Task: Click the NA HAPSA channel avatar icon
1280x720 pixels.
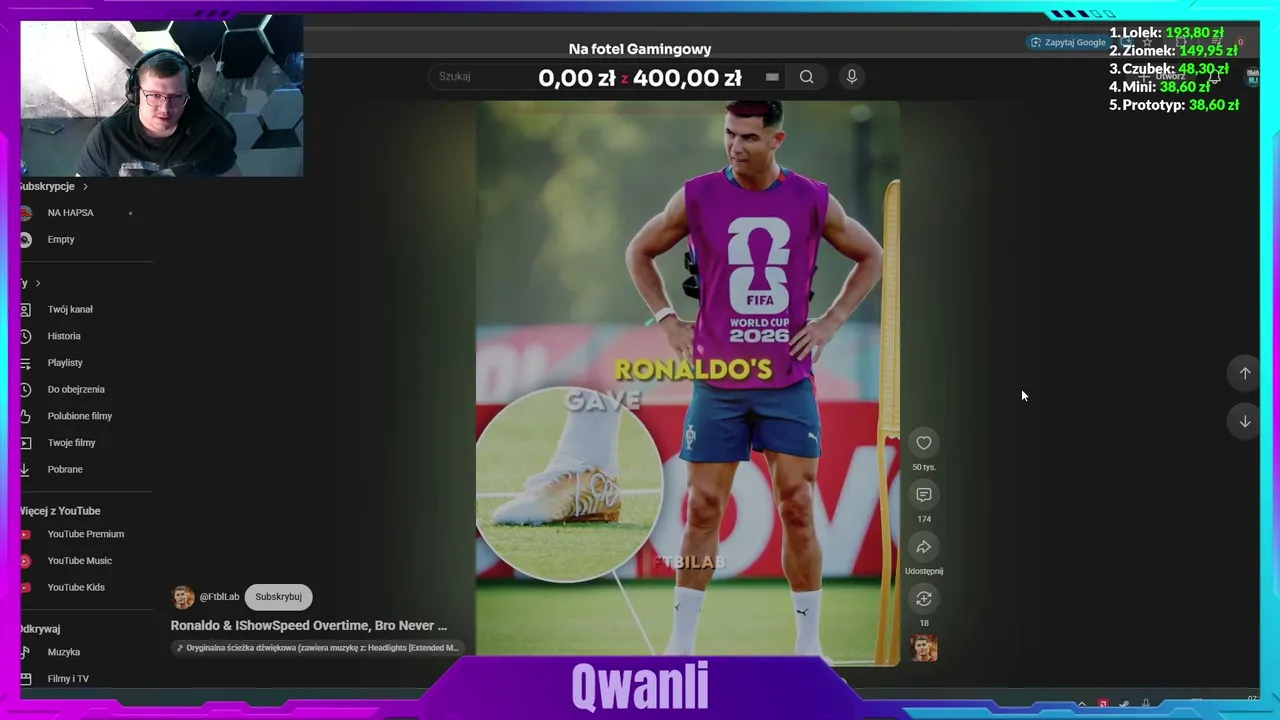Action: coord(26,213)
